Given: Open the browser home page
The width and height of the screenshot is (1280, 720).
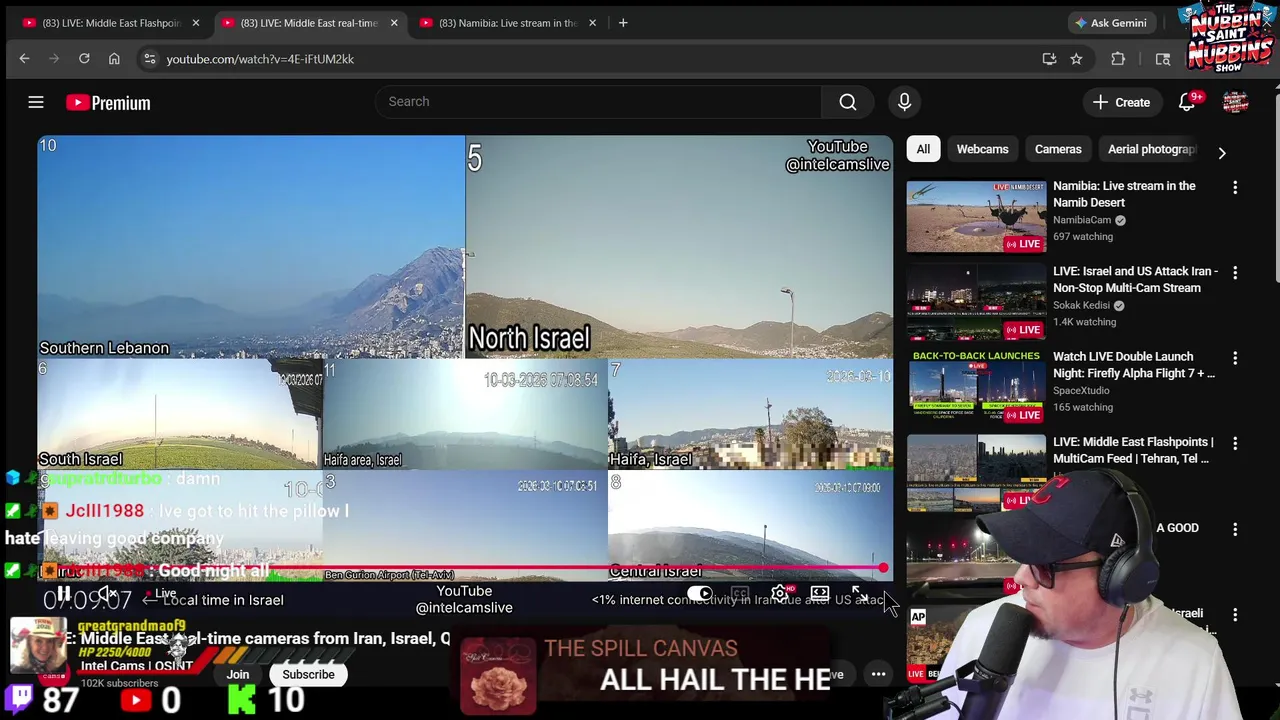Looking at the screenshot, I should tap(114, 59).
